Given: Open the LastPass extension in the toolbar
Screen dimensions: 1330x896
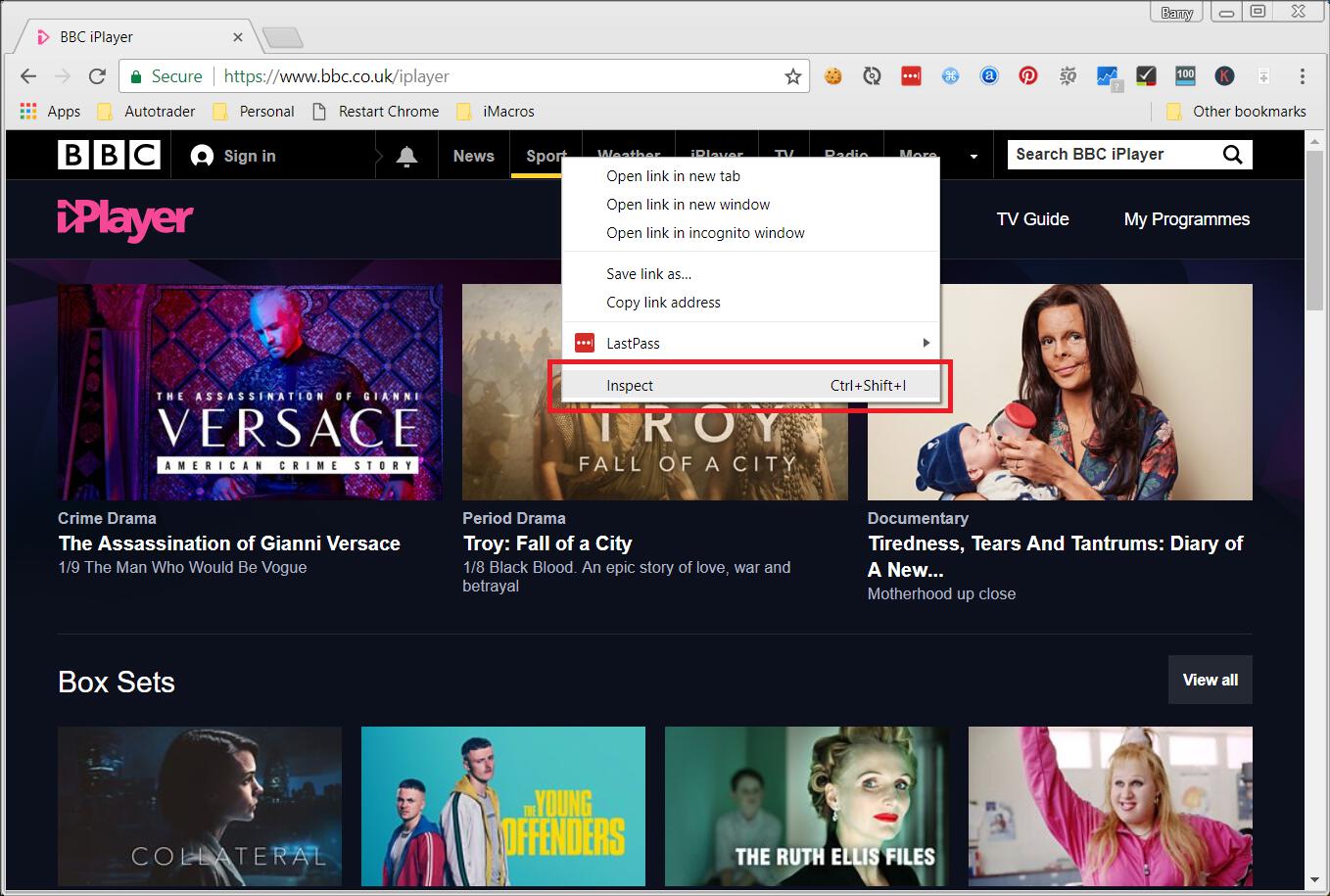Looking at the screenshot, I should coord(911,76).
